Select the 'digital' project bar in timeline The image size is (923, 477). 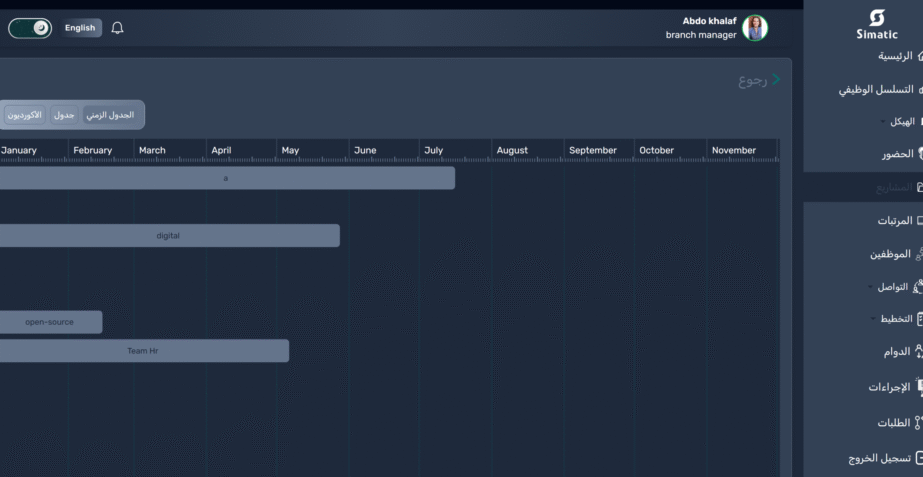click(x=168, y=236)
